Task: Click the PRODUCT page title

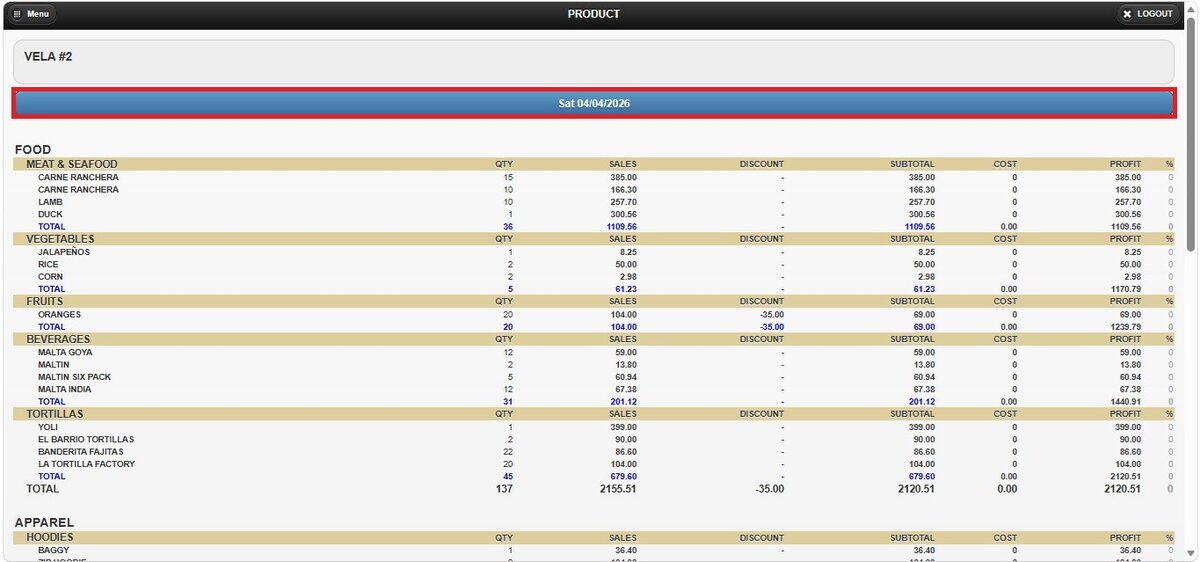Action: coord(594,14)
